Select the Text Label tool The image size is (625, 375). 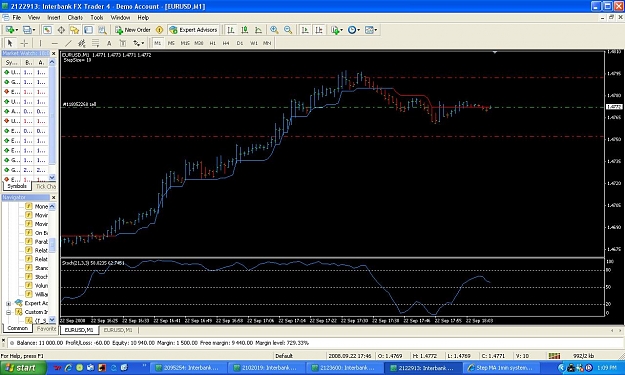pyautogui.click(x=123, y=43)
